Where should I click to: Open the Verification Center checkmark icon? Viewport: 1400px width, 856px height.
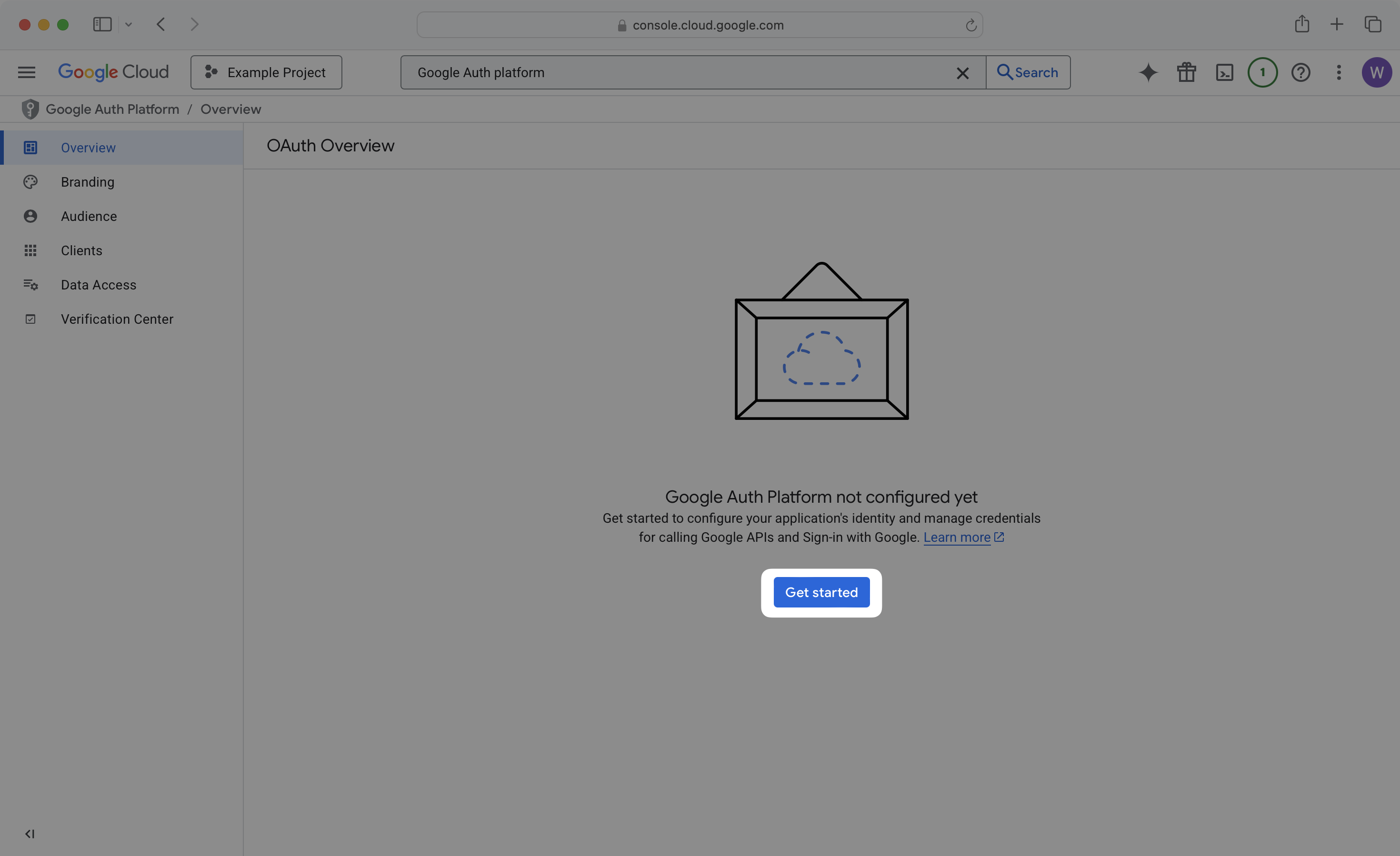(30, 319)
